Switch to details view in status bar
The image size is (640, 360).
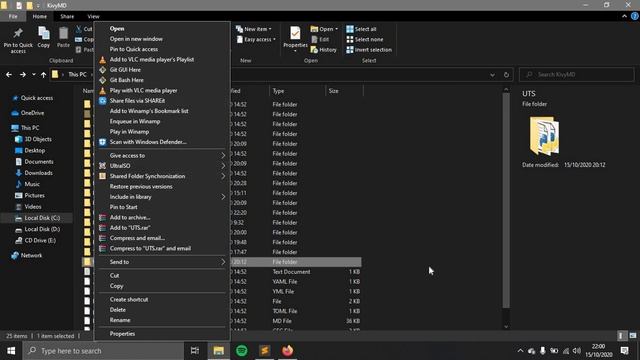621,336
